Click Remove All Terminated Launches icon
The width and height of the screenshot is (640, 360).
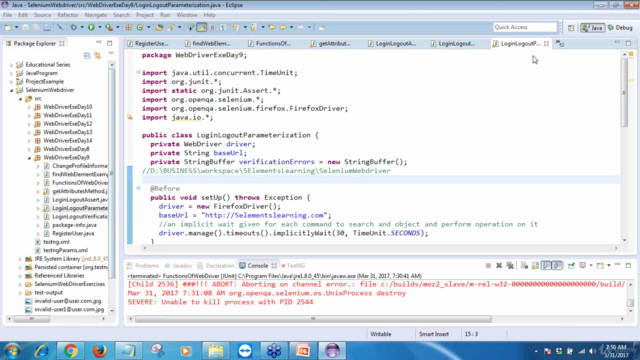510,266
